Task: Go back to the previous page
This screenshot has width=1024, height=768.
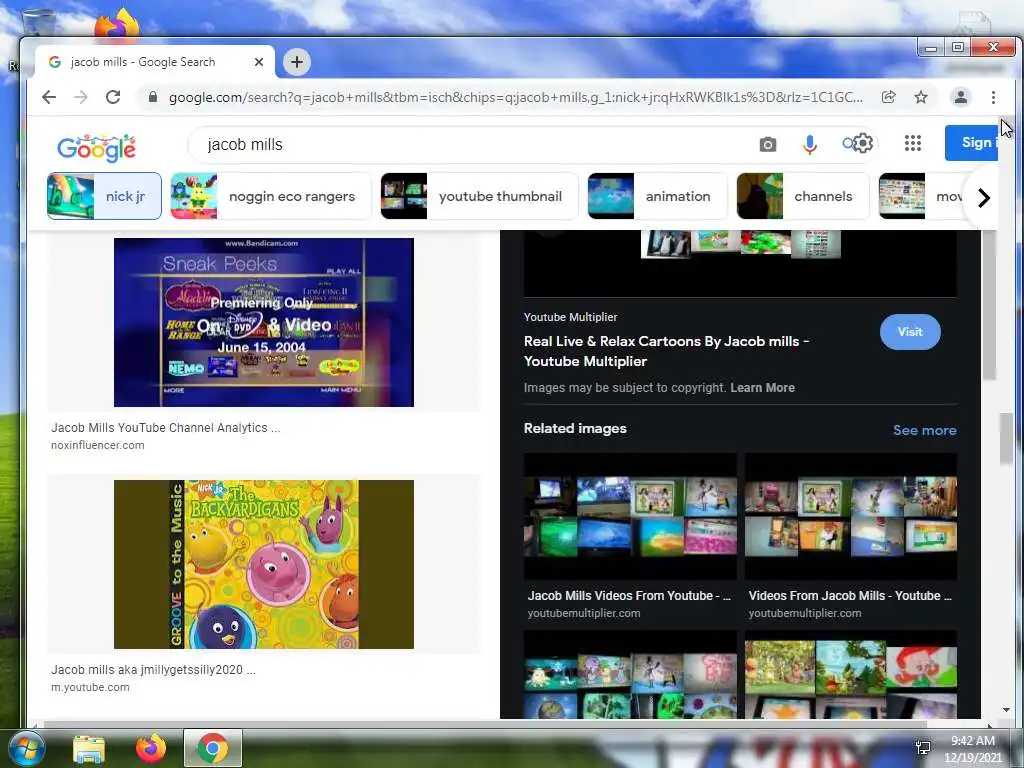Action: point(49,97)
